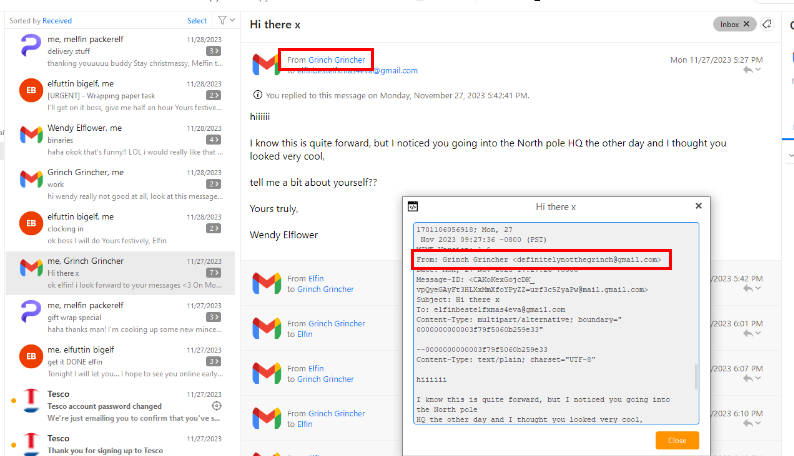This screenshot has width=794, height=456.
Task: Expand the 4-message count on binaries thread
Action: (x=213, y=140)
